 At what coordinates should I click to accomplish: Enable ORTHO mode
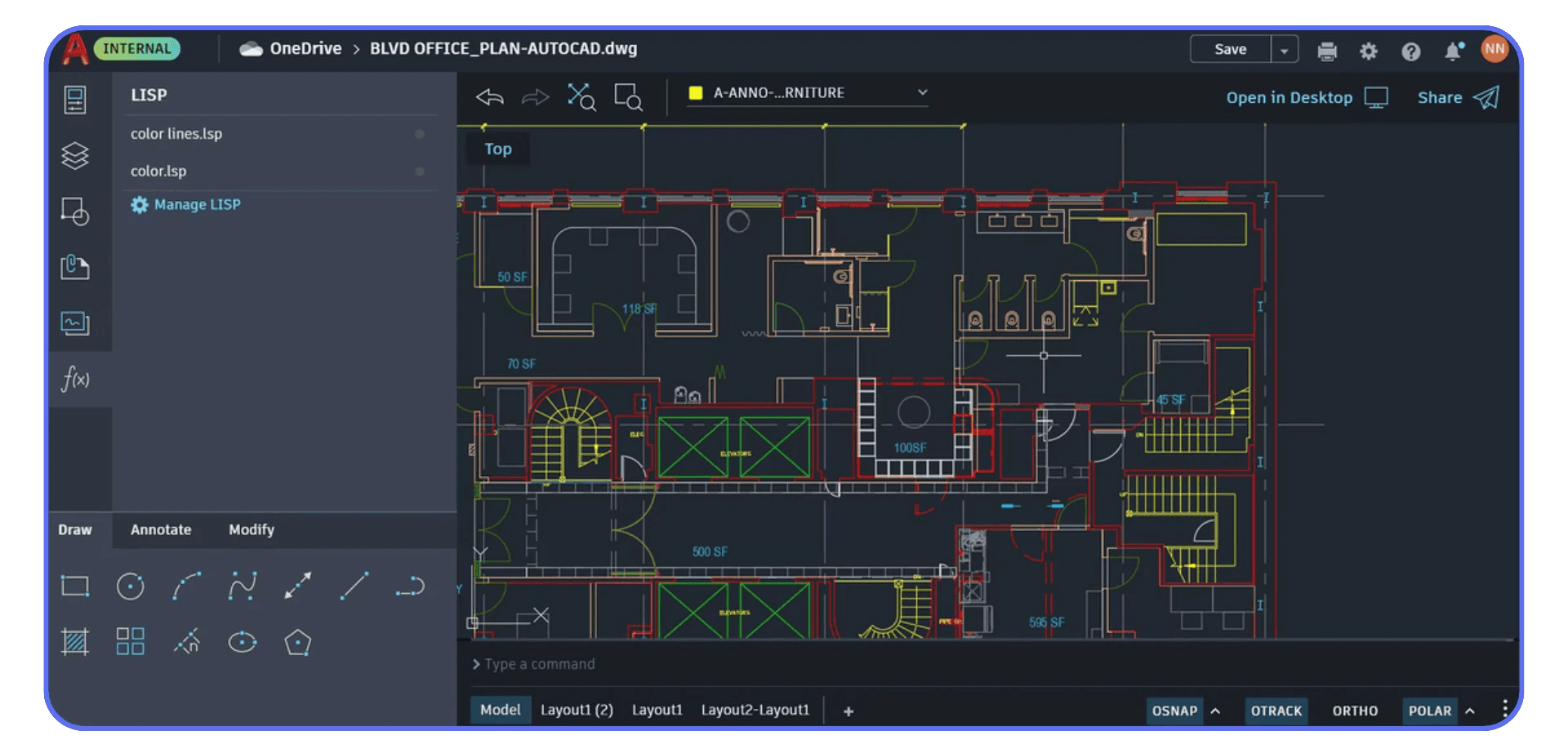[x=1354, y=711]
